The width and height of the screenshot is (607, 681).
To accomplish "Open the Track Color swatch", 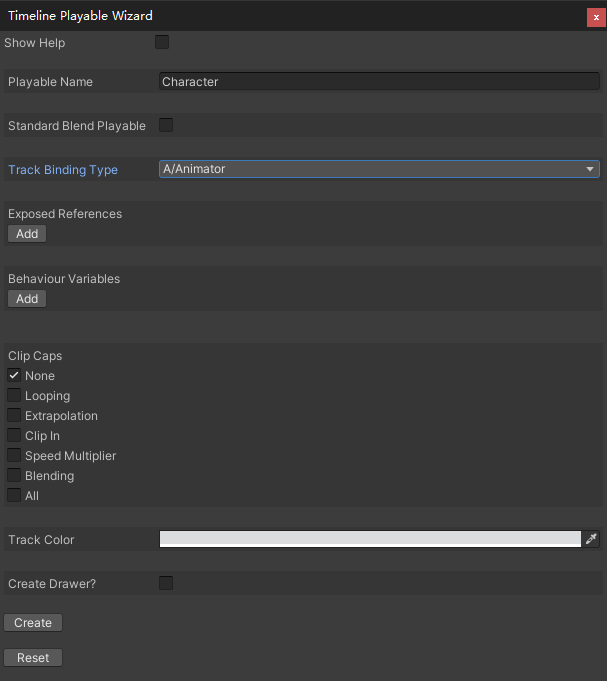I will tap(370, 539).
